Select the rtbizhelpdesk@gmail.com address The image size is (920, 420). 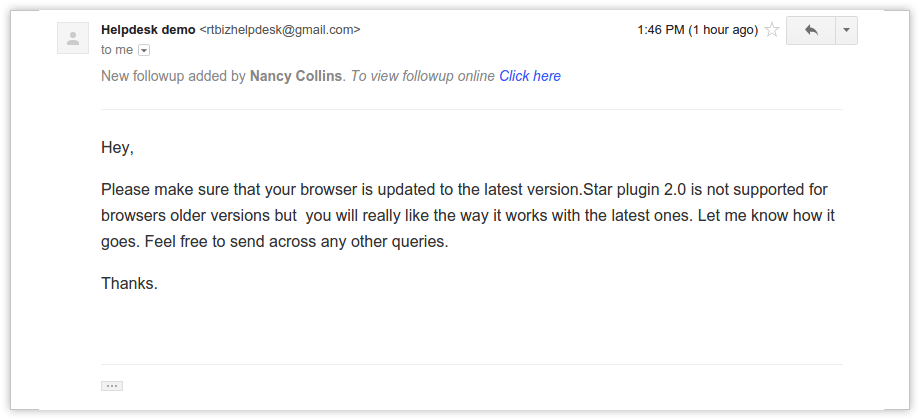click(280, 30)
